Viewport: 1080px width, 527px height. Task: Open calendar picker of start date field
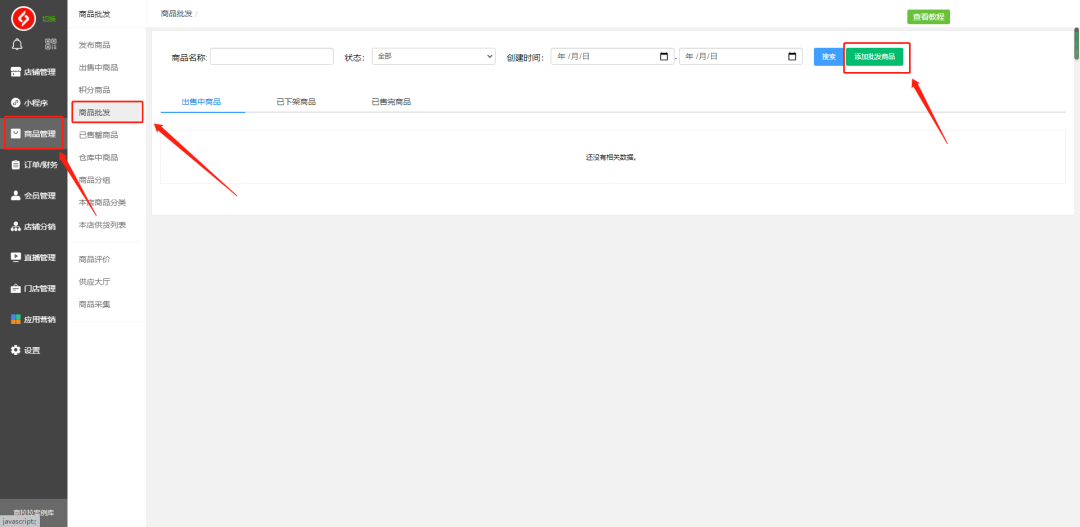point(664,56)
